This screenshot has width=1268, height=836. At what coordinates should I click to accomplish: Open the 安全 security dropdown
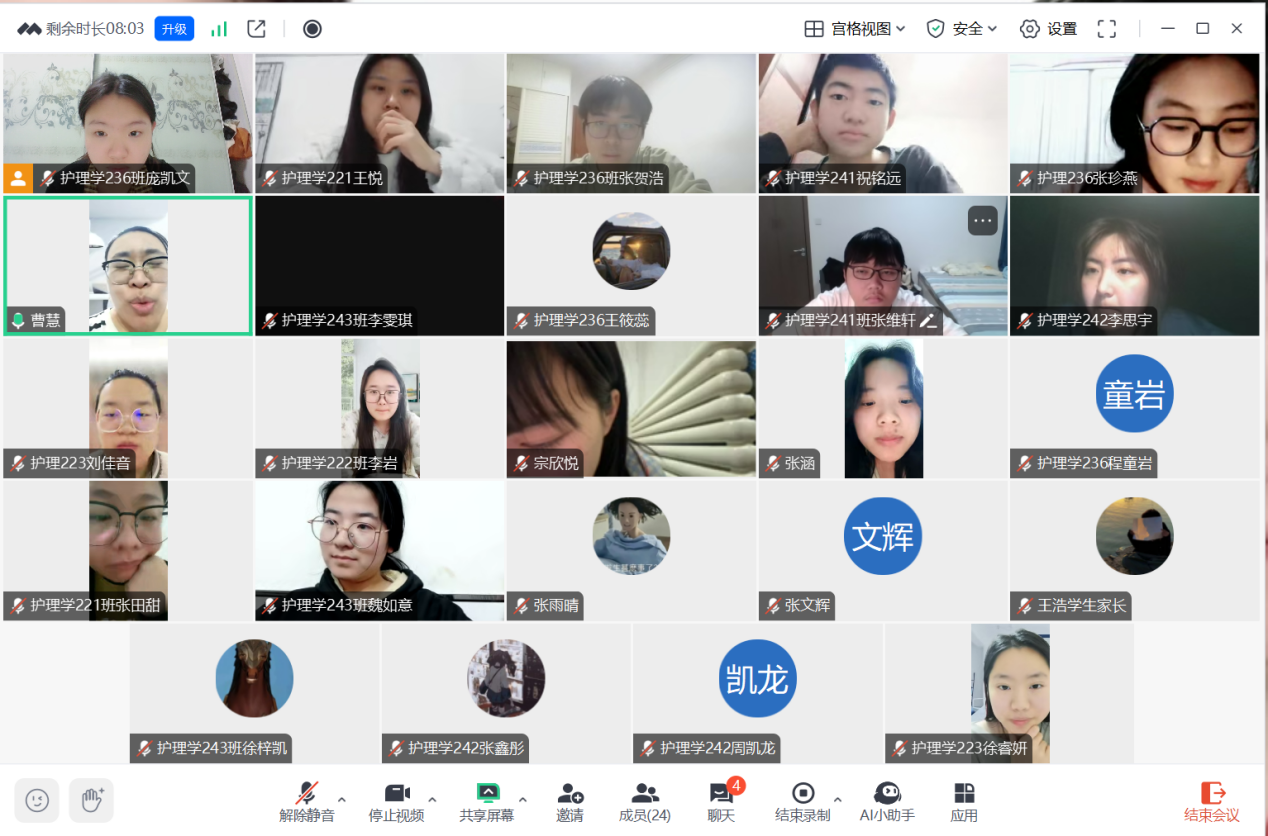962,29
